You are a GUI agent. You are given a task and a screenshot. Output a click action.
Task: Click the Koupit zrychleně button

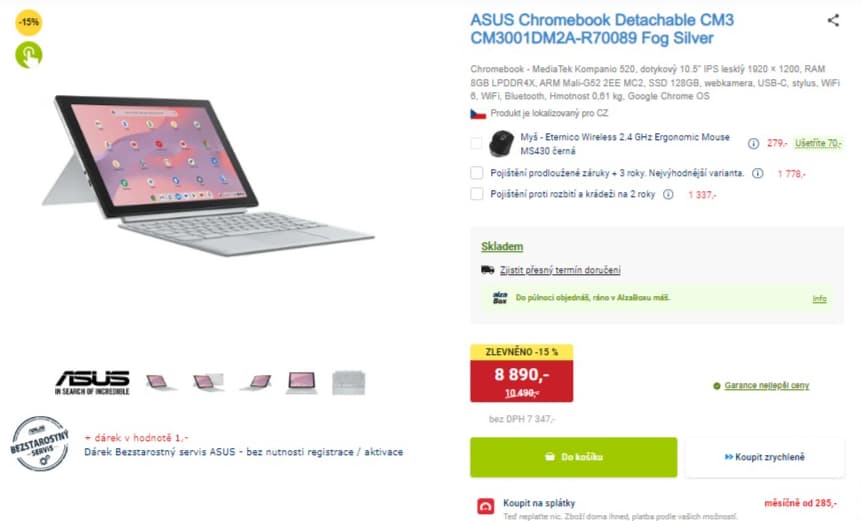coord(763,457)
